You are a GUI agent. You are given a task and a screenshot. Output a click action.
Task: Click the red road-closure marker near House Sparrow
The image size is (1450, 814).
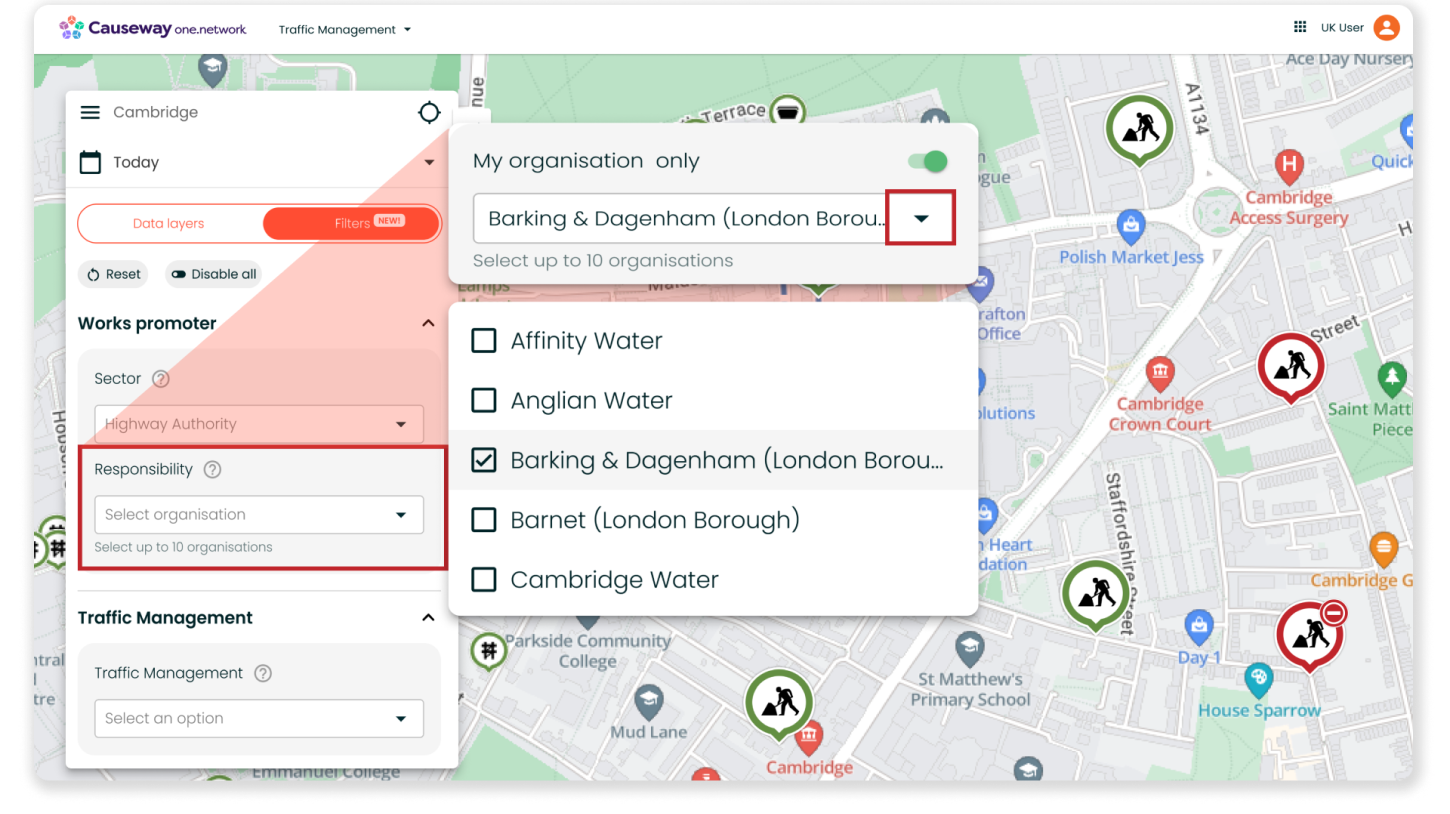click(1310, 635)
